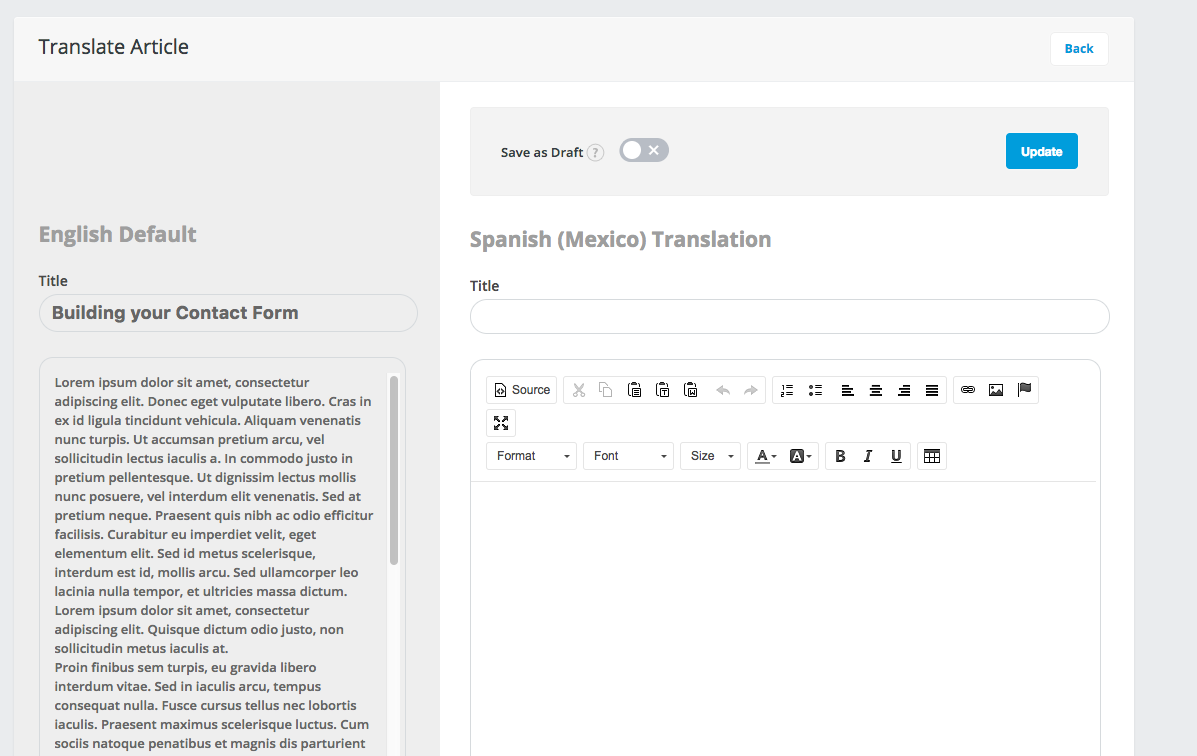Insert an image via image icon
The height and width of the screenshot is (756, 1197).
pyautogui.click(x=996, y=390)
